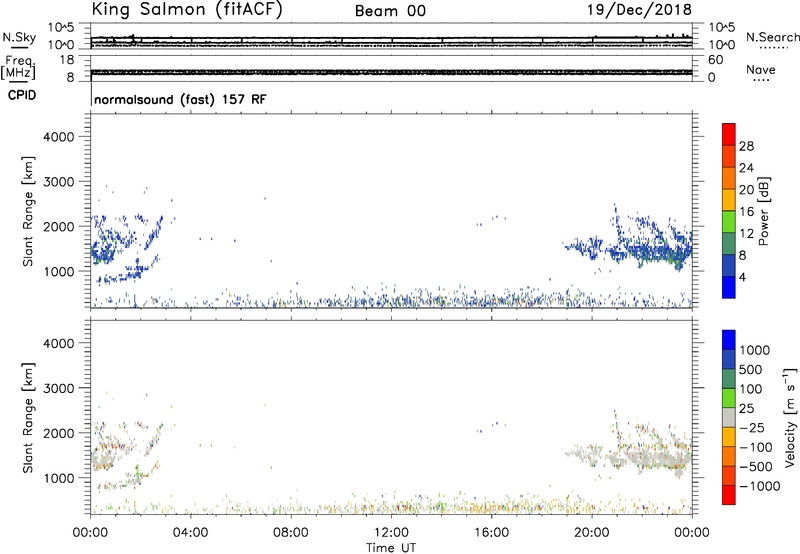Click the N.Sky legend label
The height and width of the screenshot is (554, 800).
pyautogui.click(x=19, y=37)
